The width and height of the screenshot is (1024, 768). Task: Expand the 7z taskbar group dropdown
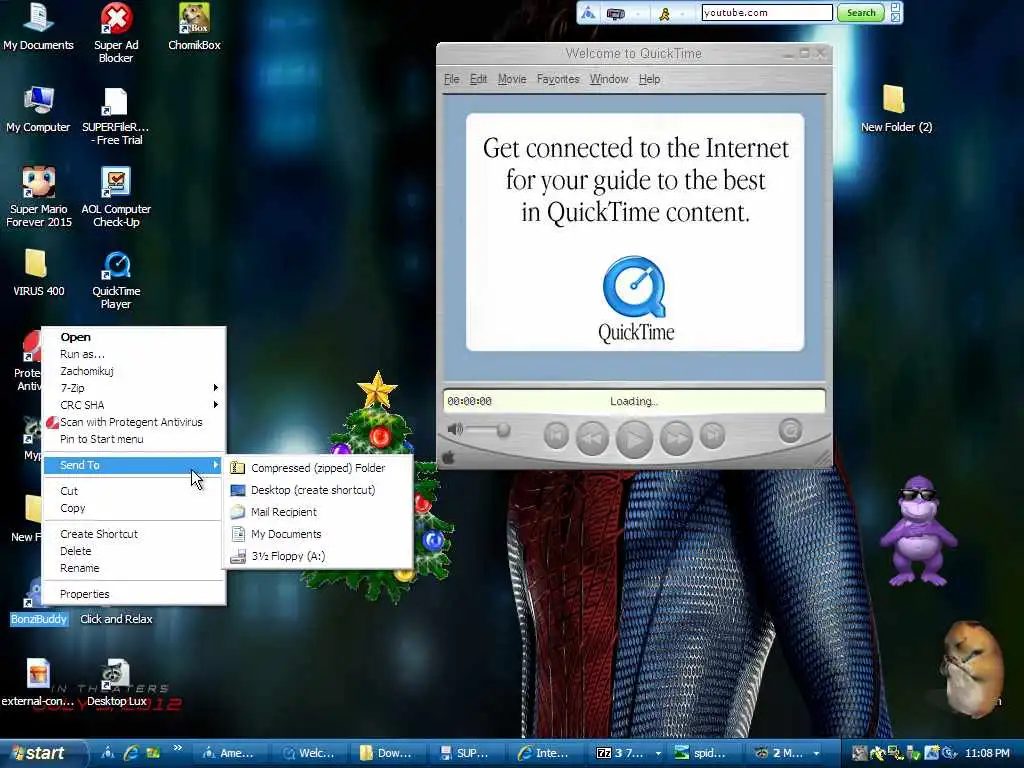tap(658, 754)
